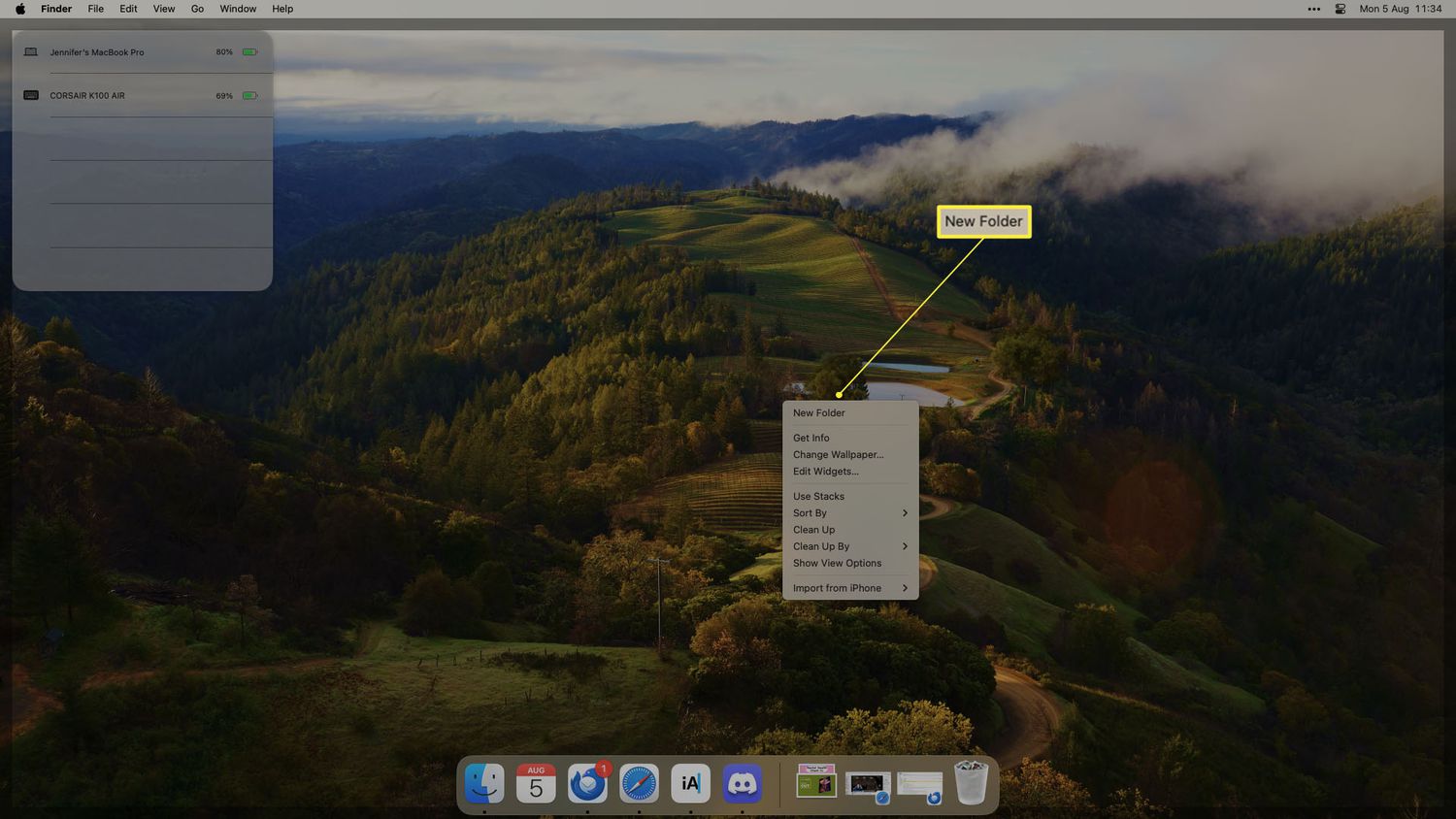Open Safari browser from the Dock
This screenshot has width=1456, height=819.
(639, 783)
